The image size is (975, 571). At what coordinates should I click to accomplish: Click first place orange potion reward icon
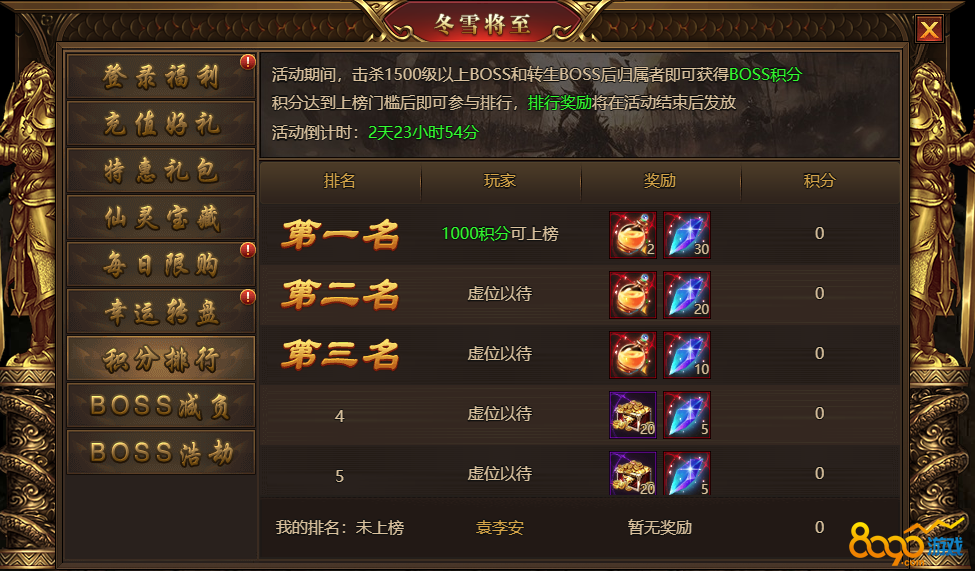pyautogui.click(x=632, y=234)
